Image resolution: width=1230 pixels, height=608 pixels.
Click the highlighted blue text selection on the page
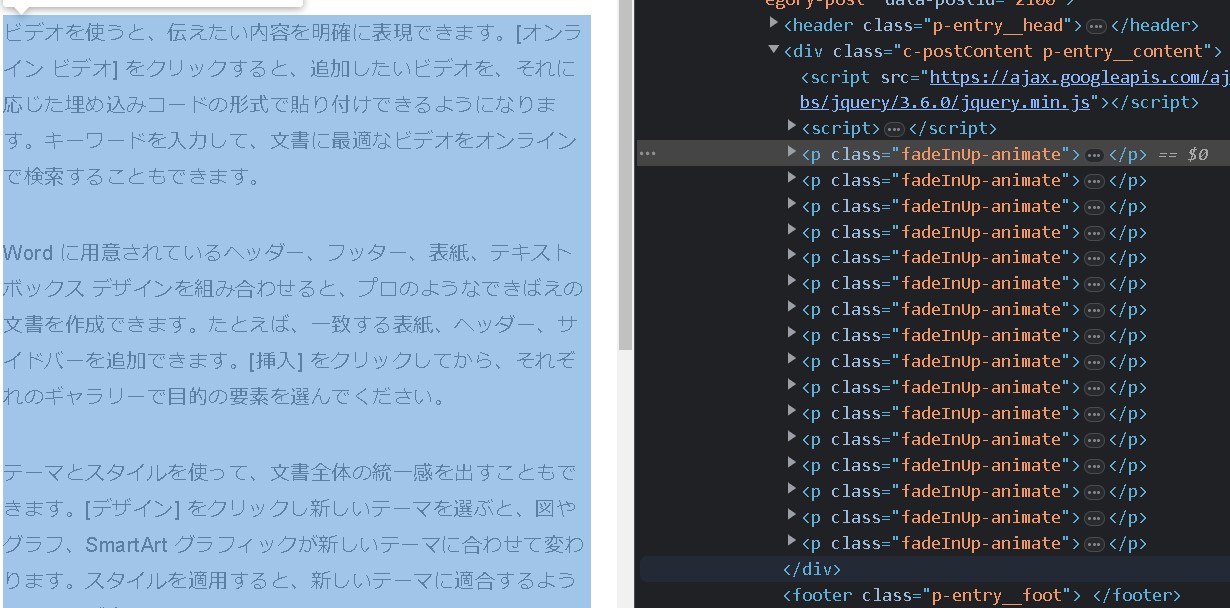tap(290, 300)
